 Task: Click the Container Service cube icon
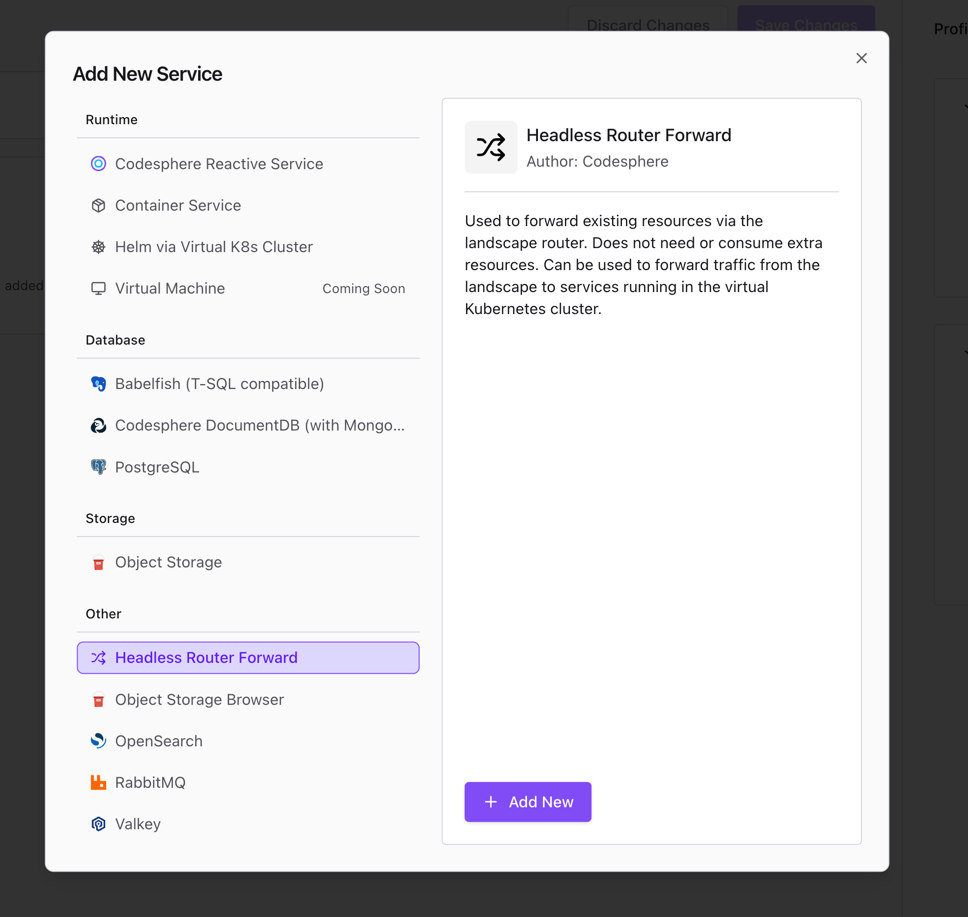click(x=98, y=206)
